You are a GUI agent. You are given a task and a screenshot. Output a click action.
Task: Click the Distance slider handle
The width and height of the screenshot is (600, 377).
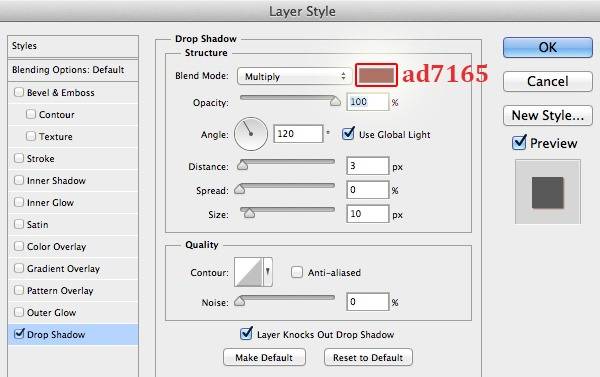242,165
